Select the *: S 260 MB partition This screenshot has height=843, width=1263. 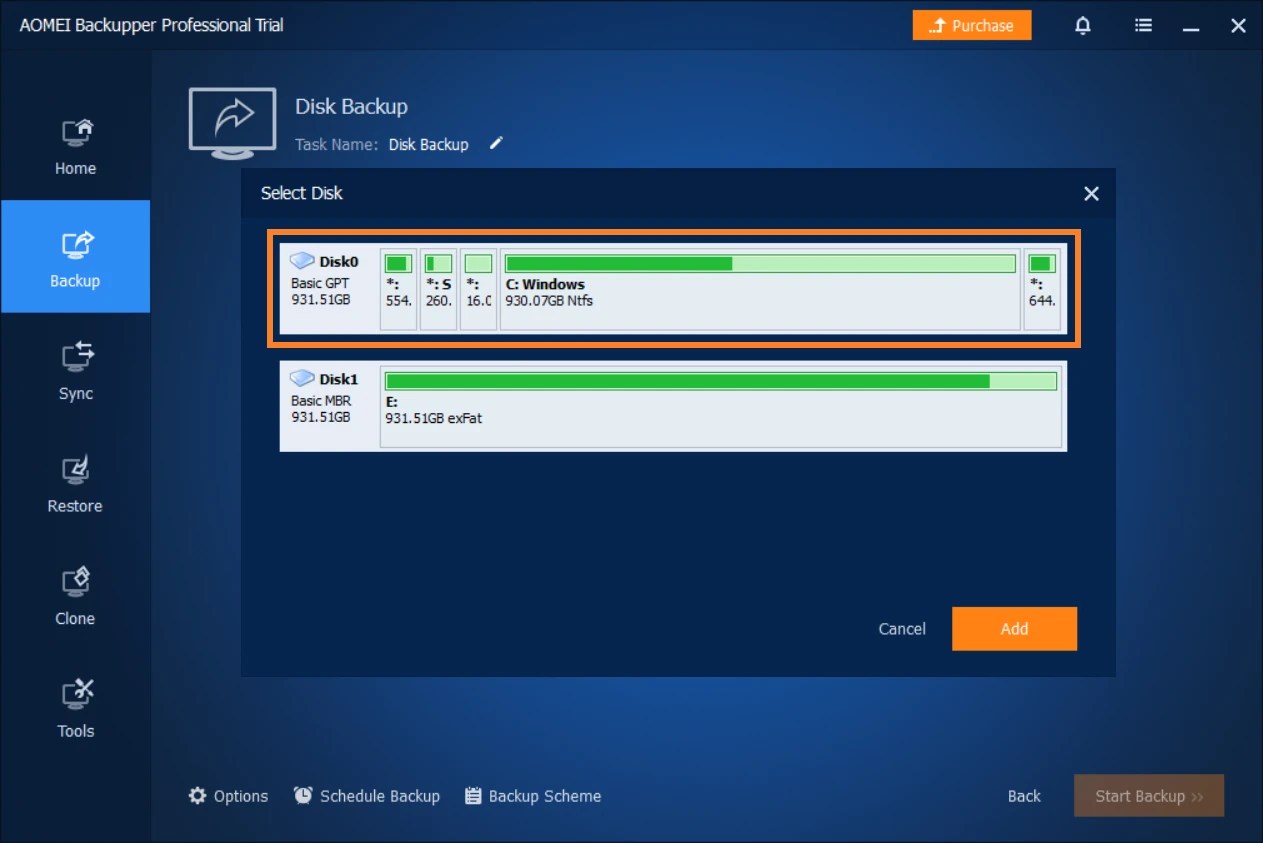click(x=439, y=290)
